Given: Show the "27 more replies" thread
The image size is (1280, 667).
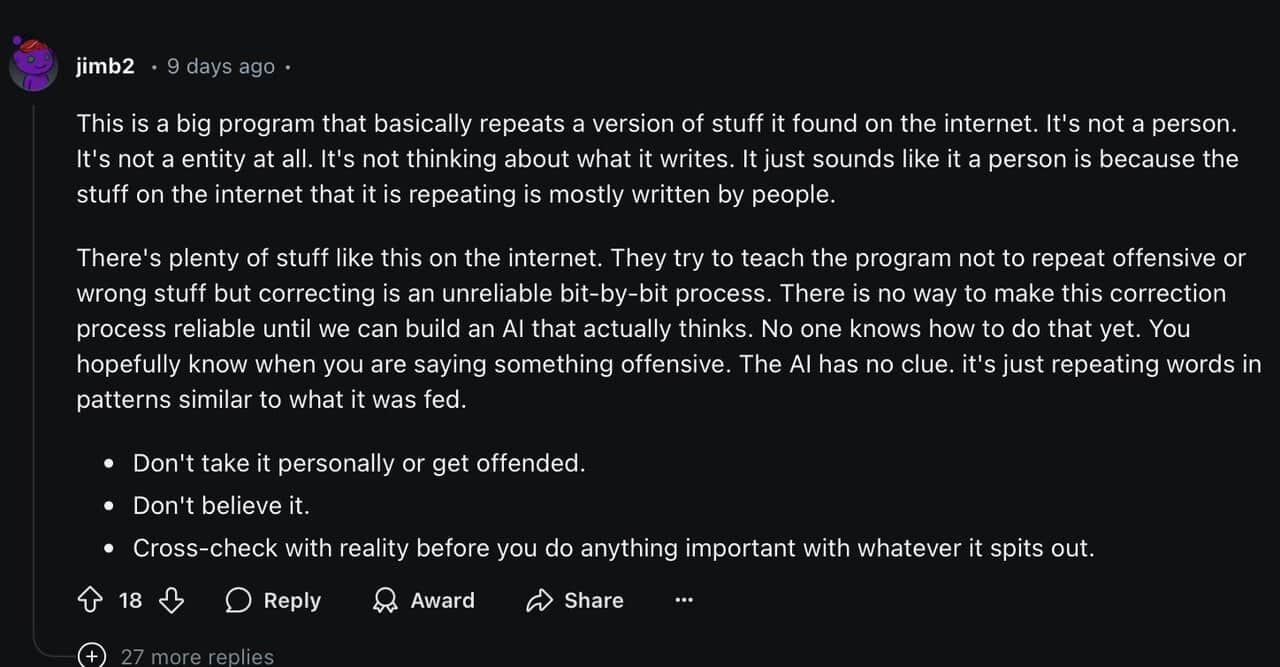Looking at the screenshot, I should (197, 656).
